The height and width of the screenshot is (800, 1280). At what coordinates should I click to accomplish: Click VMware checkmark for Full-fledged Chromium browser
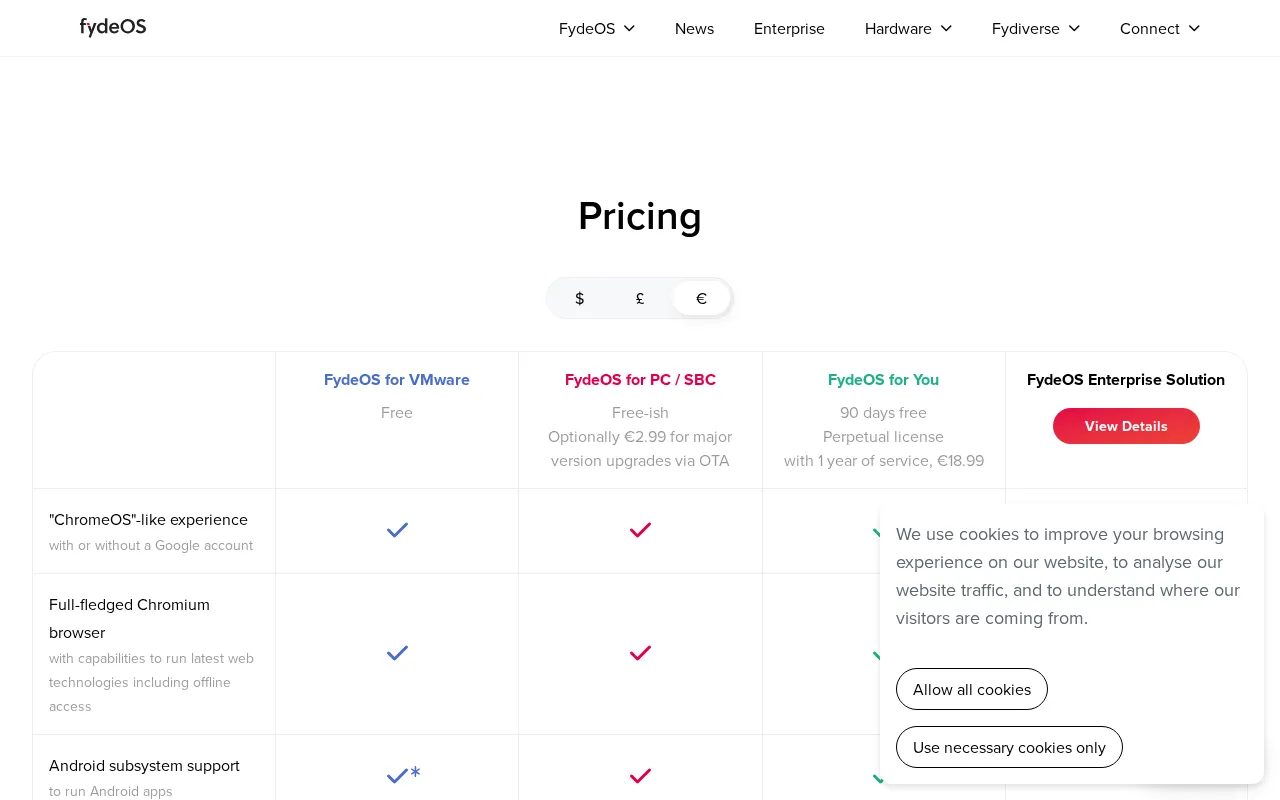[397, 653]
